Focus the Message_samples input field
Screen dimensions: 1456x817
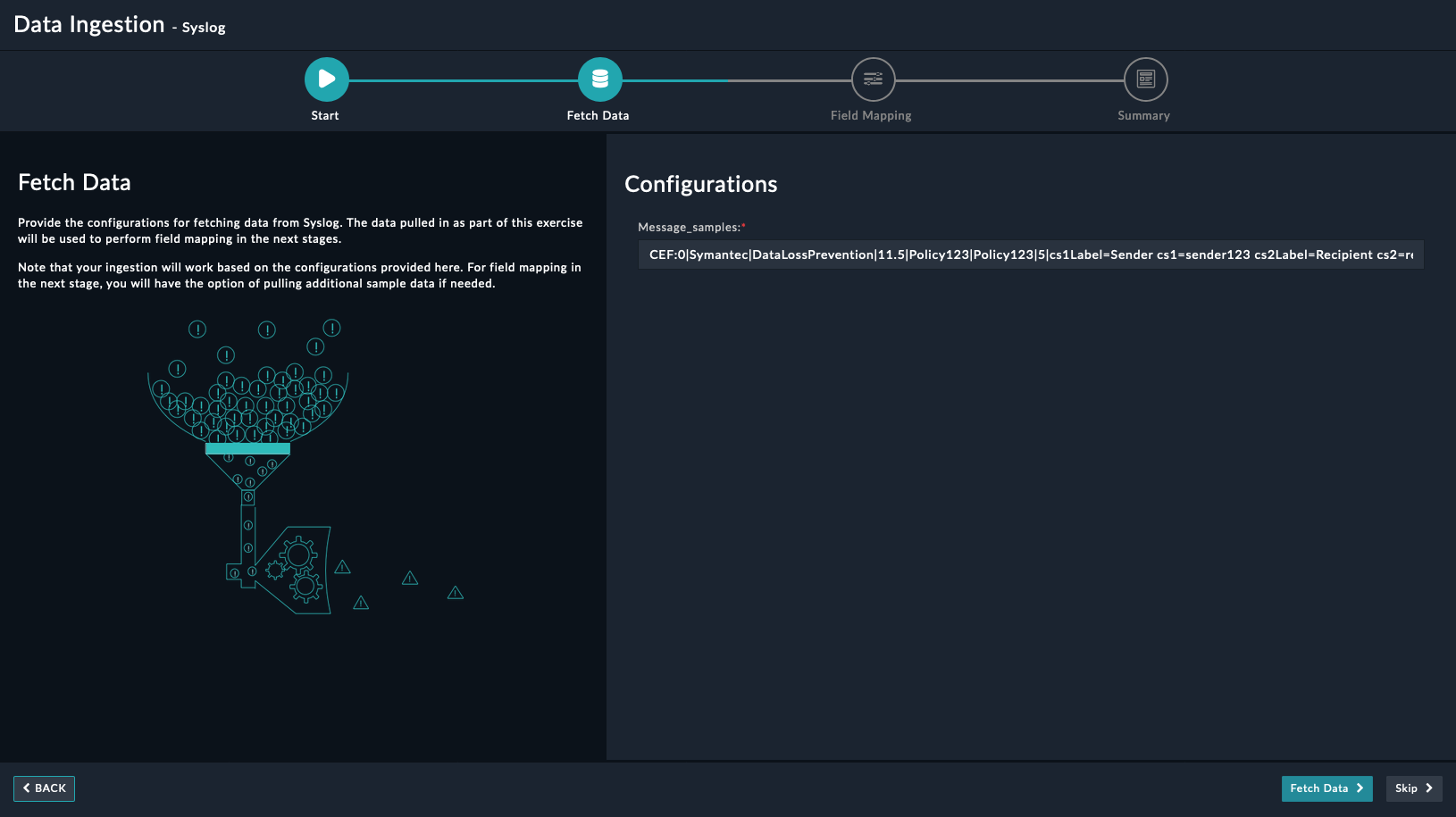pyautogui.click(x=1031, y=255)
